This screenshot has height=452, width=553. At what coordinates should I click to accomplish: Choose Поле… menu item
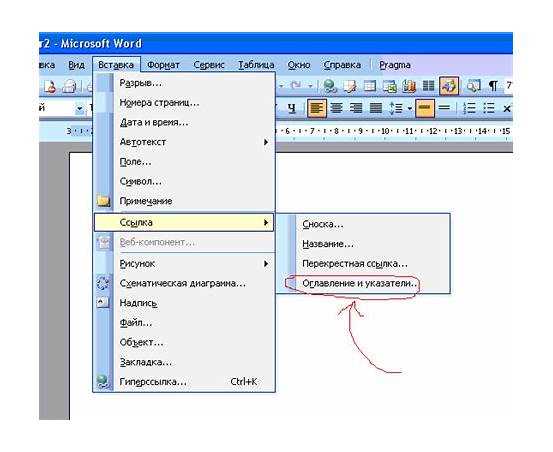coord(184,162)
